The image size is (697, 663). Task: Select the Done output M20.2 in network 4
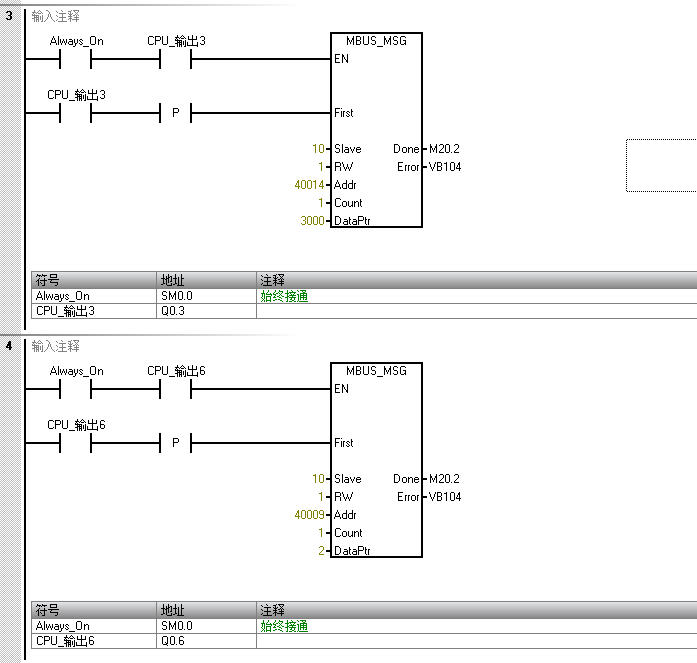[x=443, y=479]
